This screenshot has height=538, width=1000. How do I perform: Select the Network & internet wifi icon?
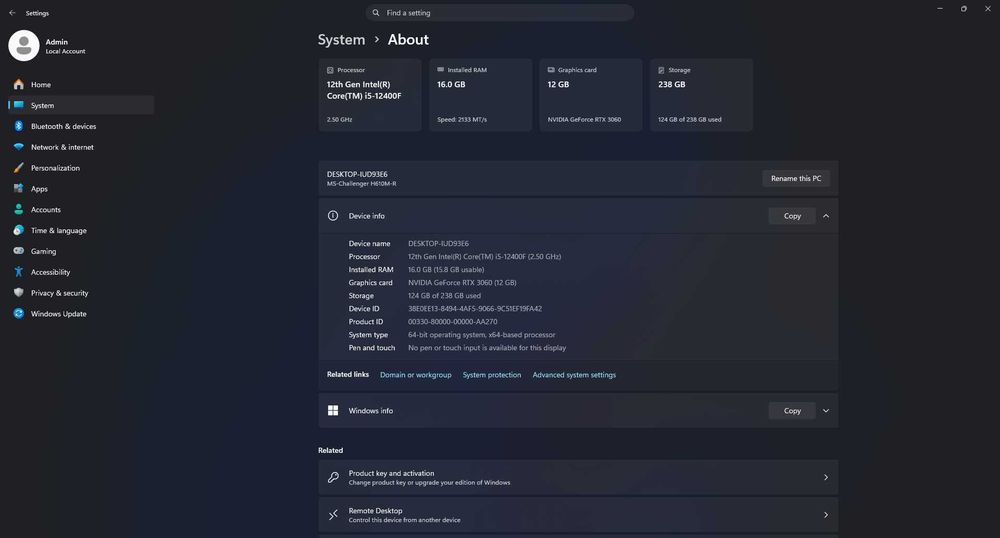pos(18,147)
